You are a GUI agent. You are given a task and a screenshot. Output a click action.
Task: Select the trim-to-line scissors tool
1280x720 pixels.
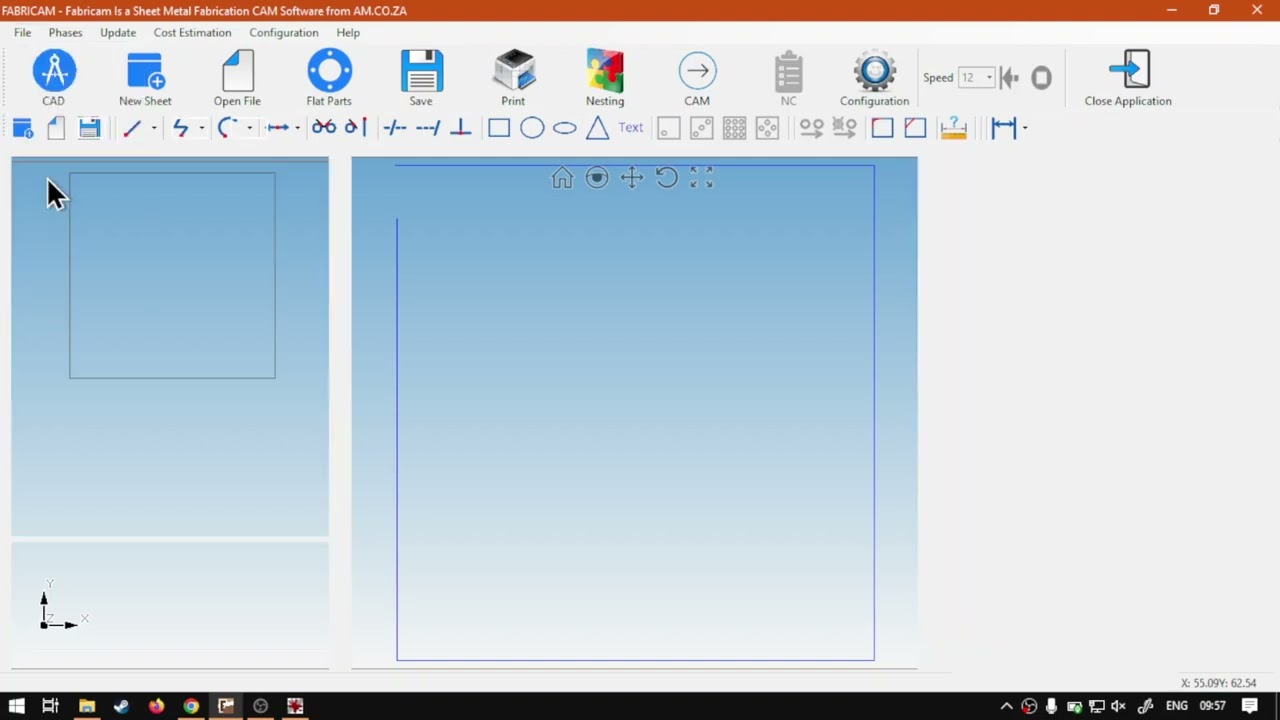tap(356, 127)
